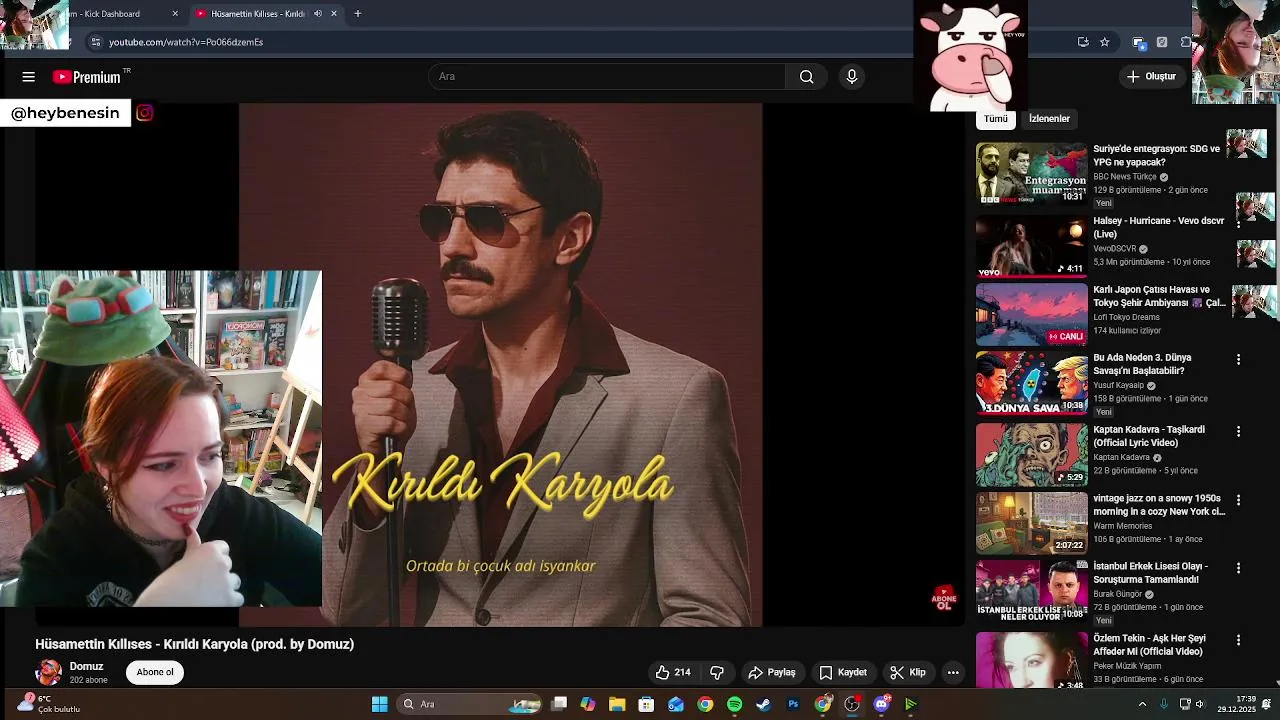The height and width of the screenshot is (720, 1280).
Task: Open Photoshop from taskbar
Action: (793, 705)
